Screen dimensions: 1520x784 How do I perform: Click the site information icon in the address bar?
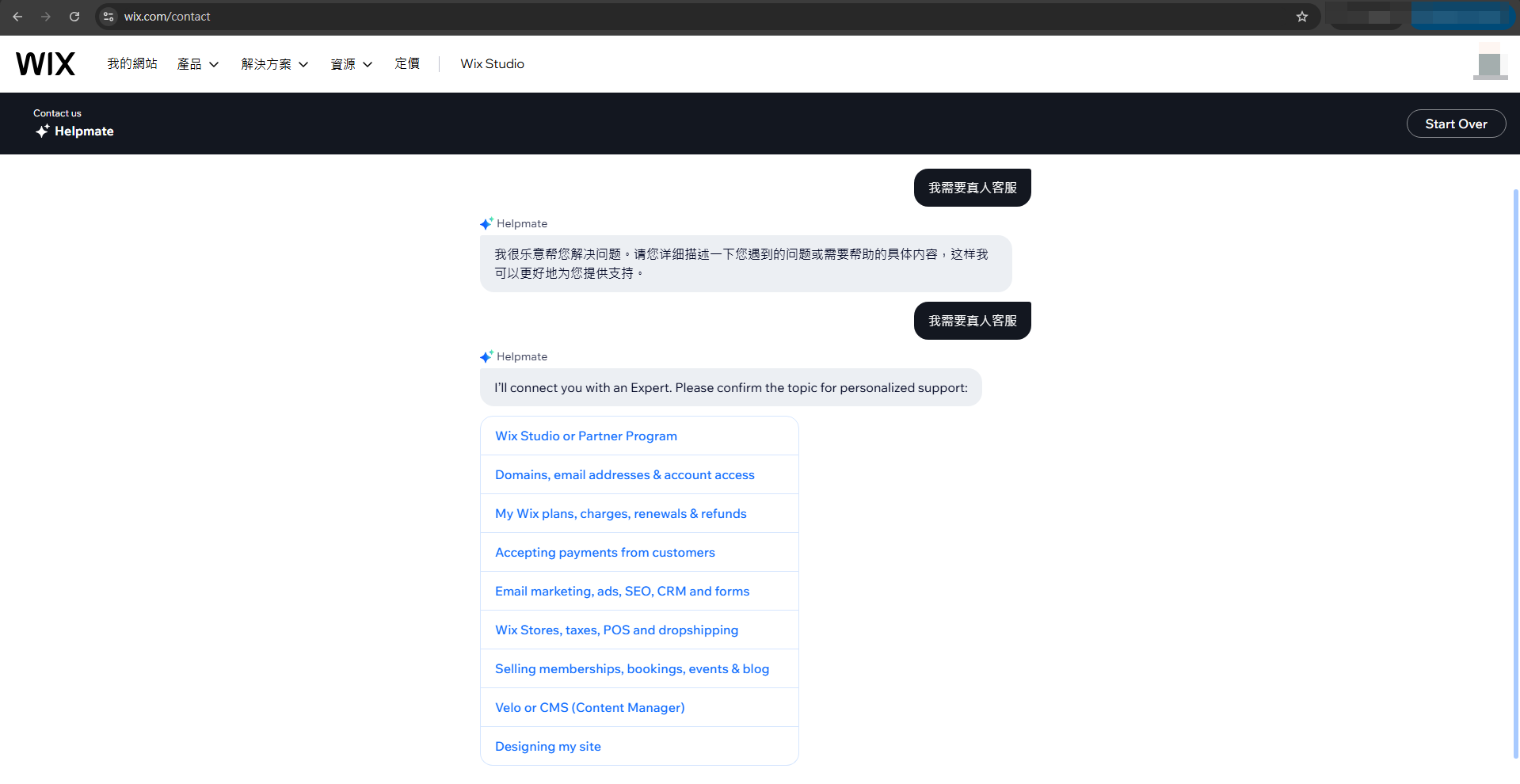click(108, 16)
